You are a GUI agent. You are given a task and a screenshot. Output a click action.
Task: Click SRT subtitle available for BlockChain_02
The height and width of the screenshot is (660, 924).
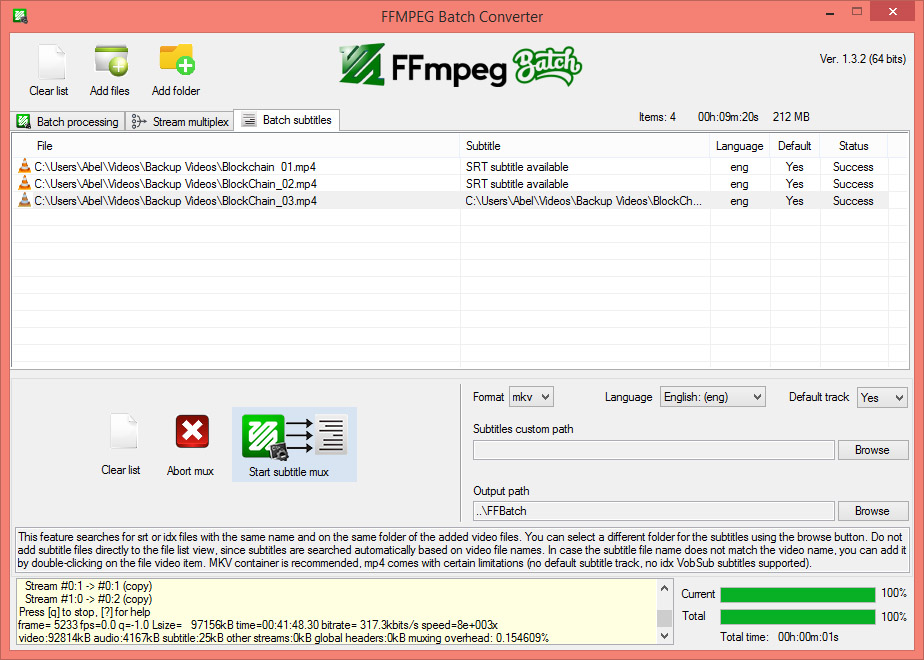click(517, 184)
